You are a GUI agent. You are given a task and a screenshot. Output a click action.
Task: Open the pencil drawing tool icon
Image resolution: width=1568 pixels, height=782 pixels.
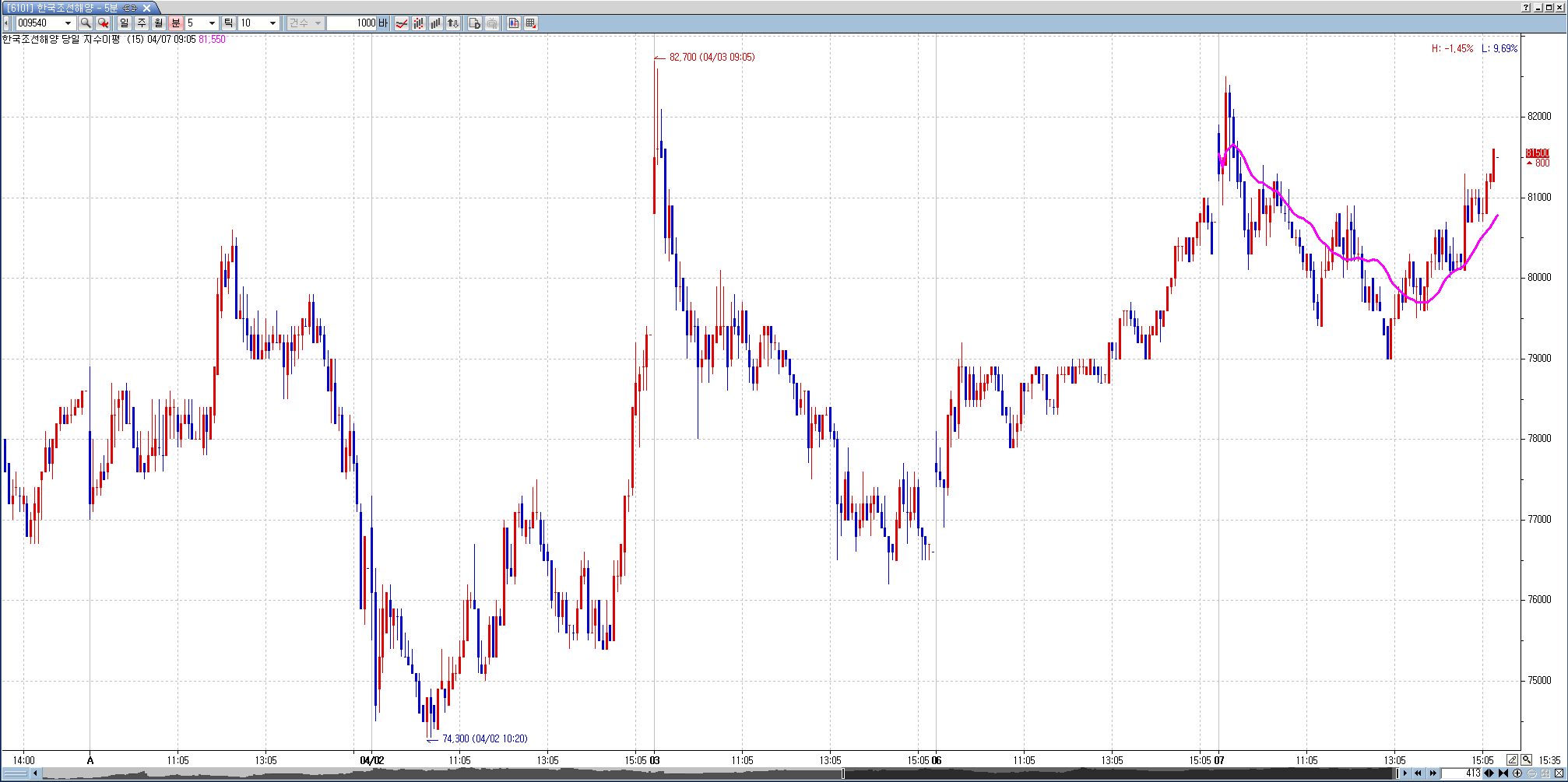(1512, 760)
